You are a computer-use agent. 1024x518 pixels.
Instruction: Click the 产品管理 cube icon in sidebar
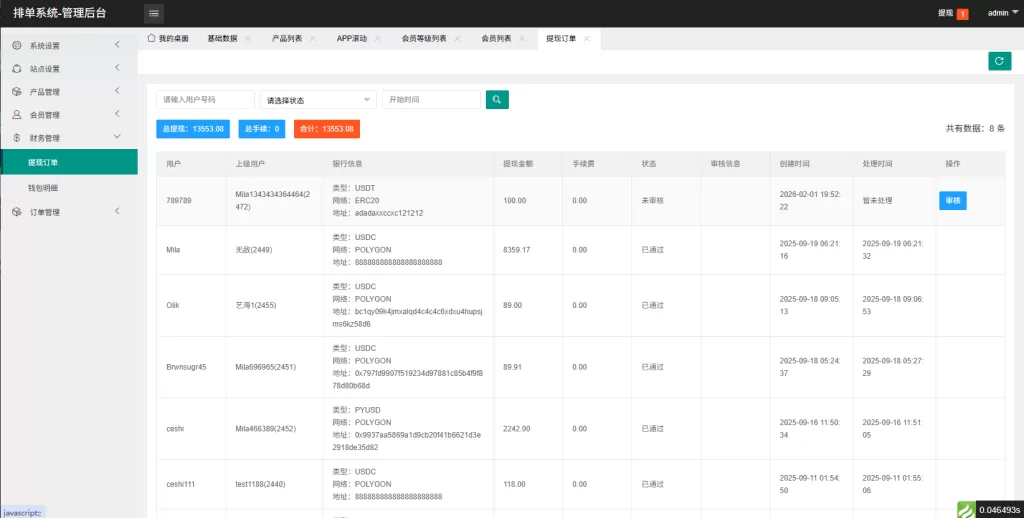[x=17, y=91]
